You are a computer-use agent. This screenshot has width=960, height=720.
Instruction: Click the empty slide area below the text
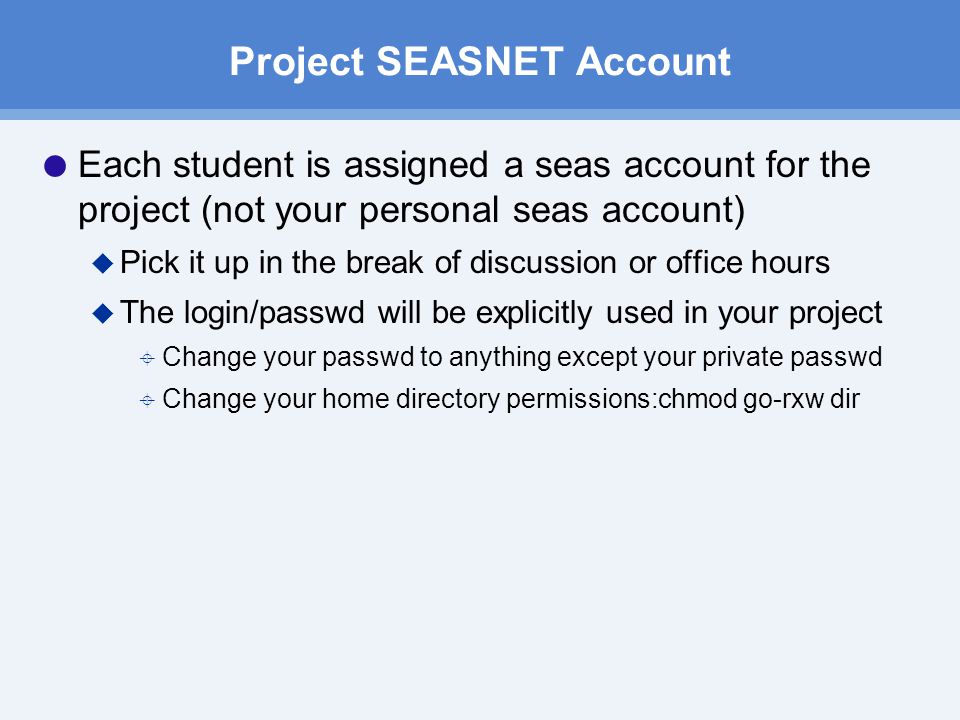480,563
